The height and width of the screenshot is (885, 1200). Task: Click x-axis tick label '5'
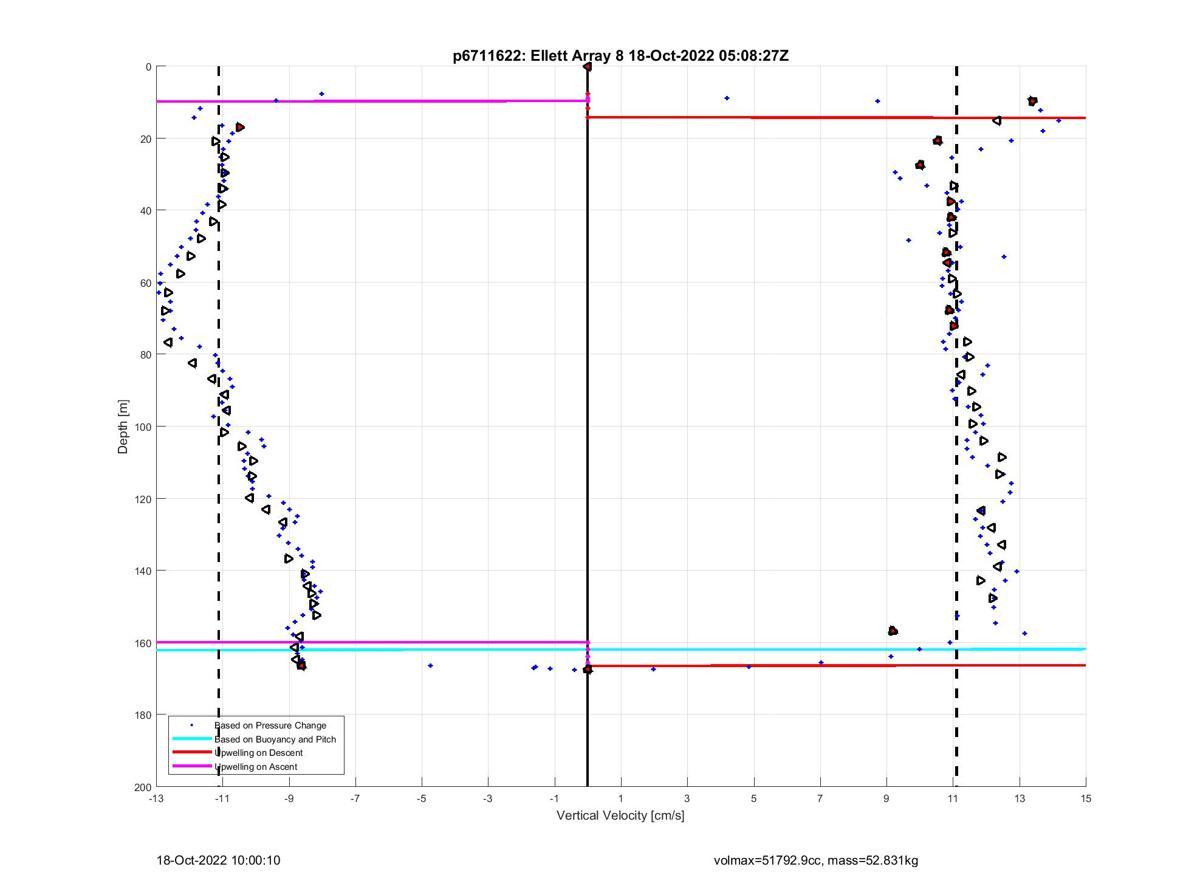(754, 799)
